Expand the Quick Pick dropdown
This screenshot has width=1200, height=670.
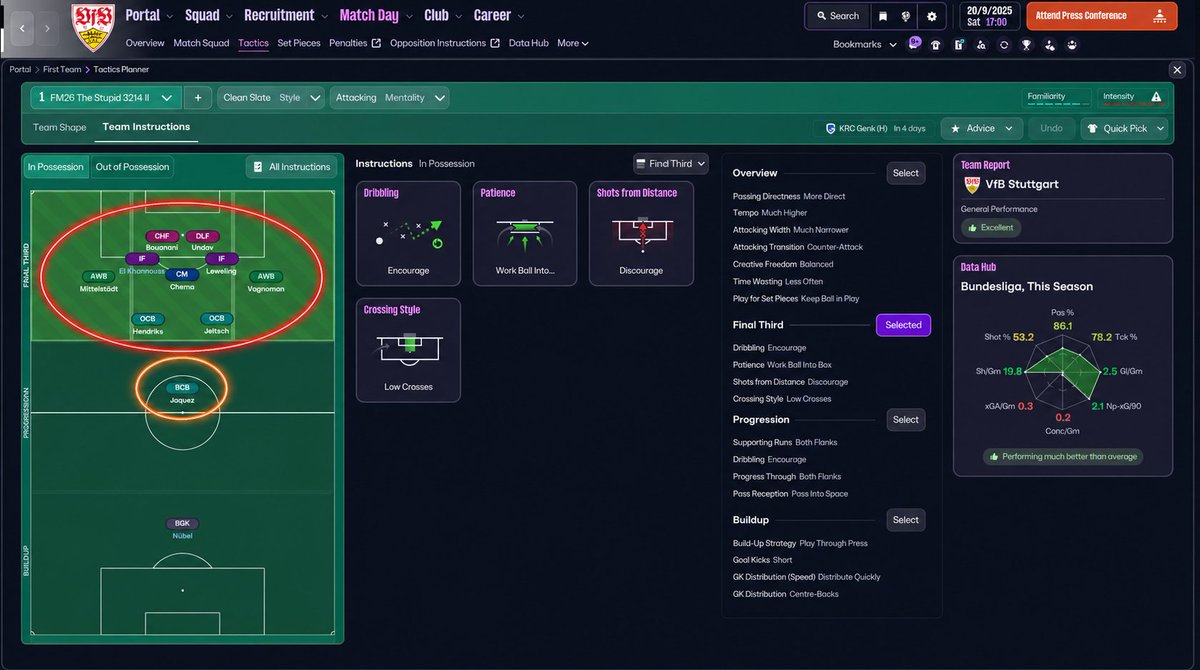click(1124, 128)
